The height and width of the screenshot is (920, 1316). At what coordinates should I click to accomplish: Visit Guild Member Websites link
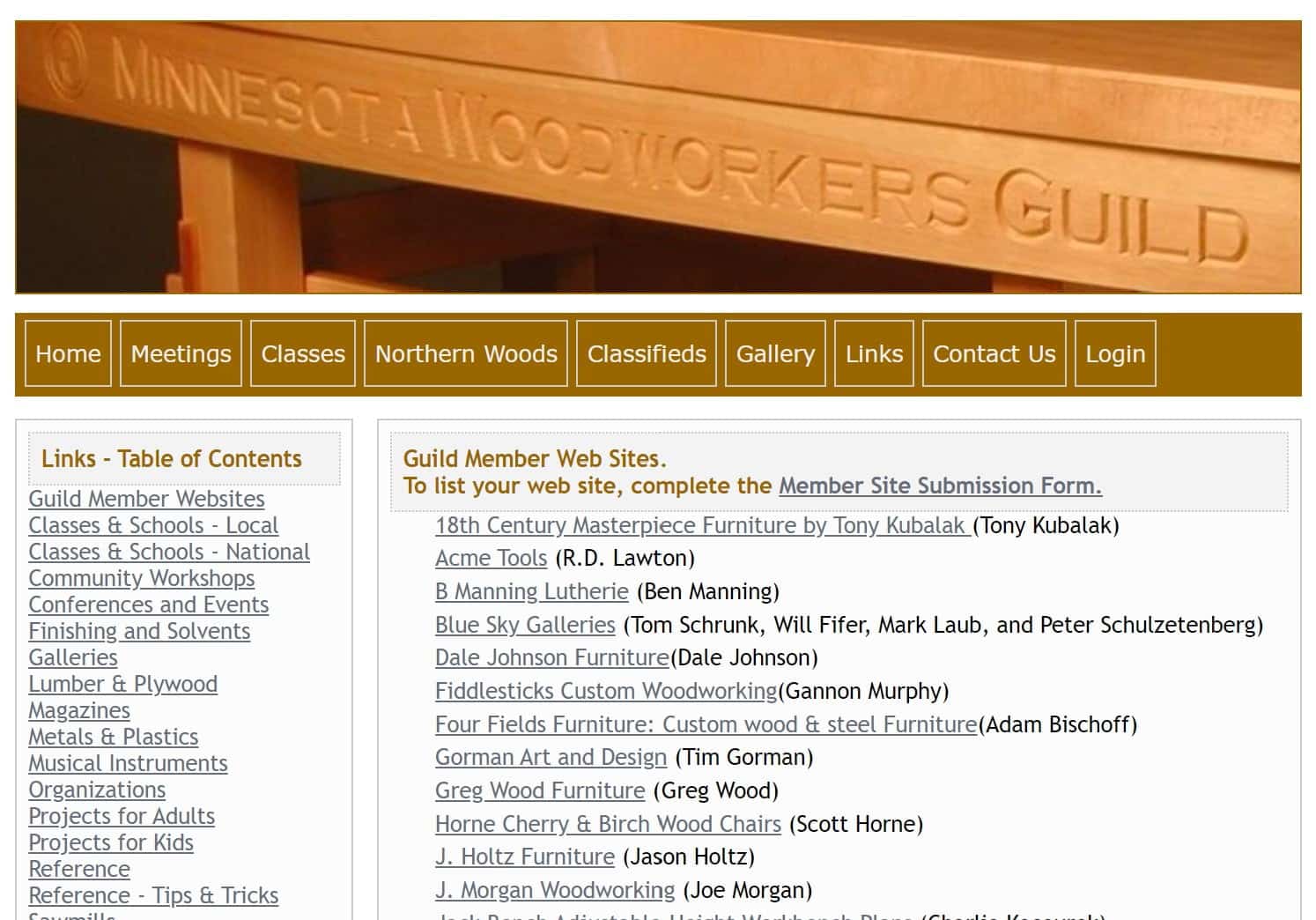click(146, 499)
